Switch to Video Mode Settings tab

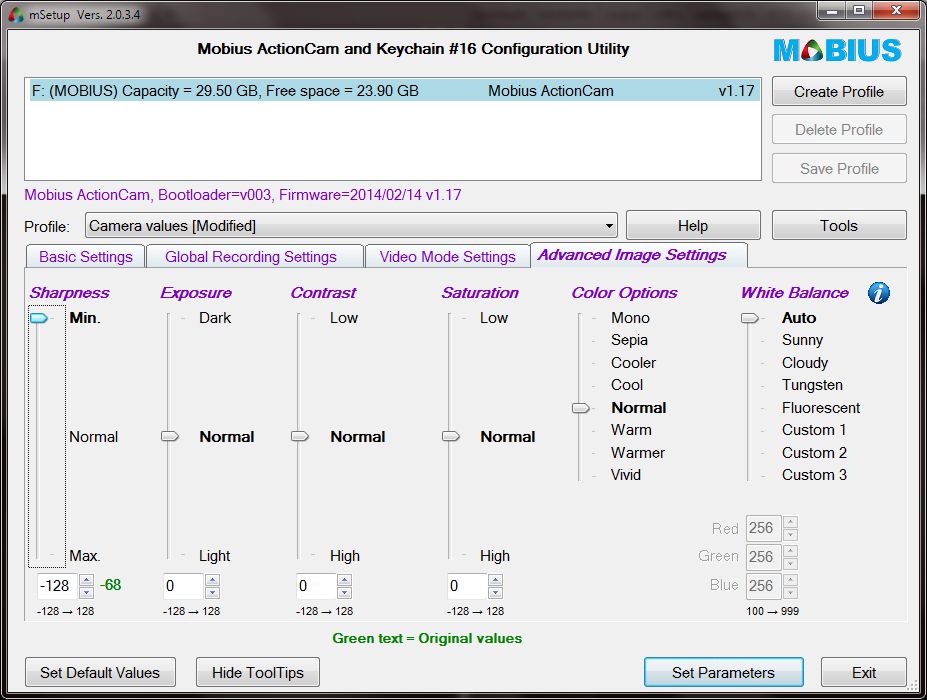click(x=448, y=257)
